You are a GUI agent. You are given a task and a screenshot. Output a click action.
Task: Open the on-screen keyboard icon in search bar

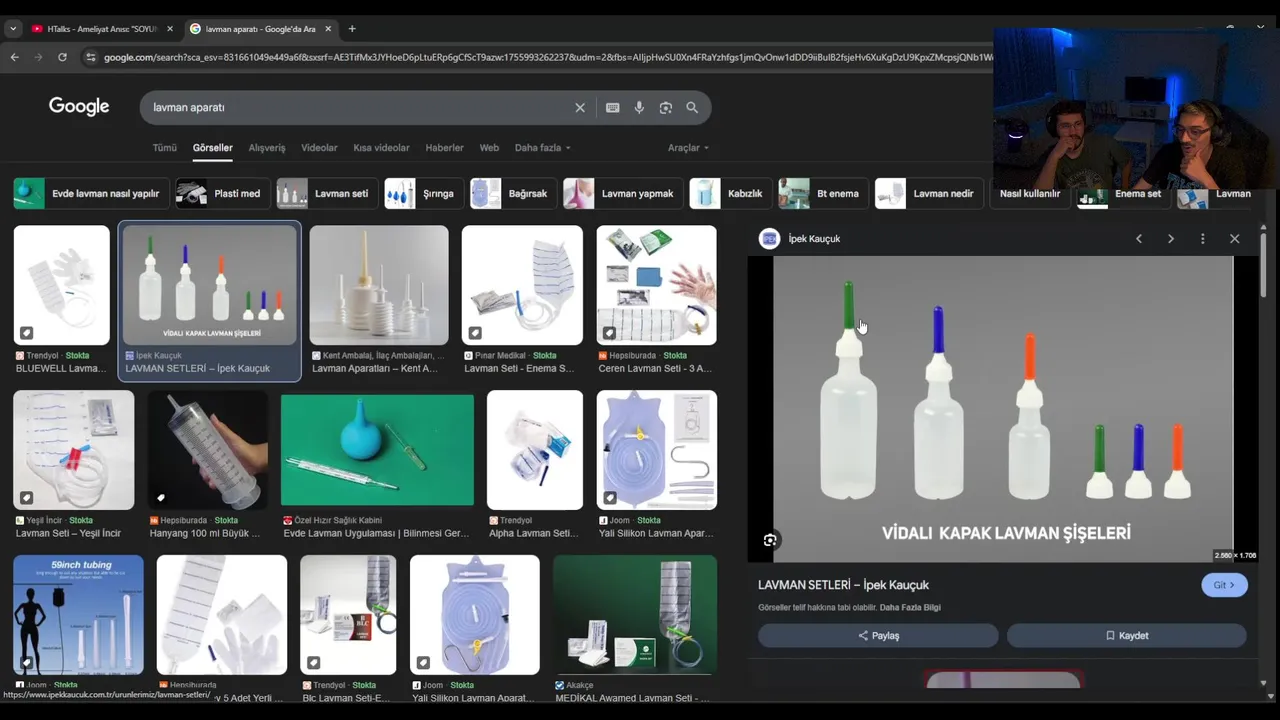[x=612, y=108]
